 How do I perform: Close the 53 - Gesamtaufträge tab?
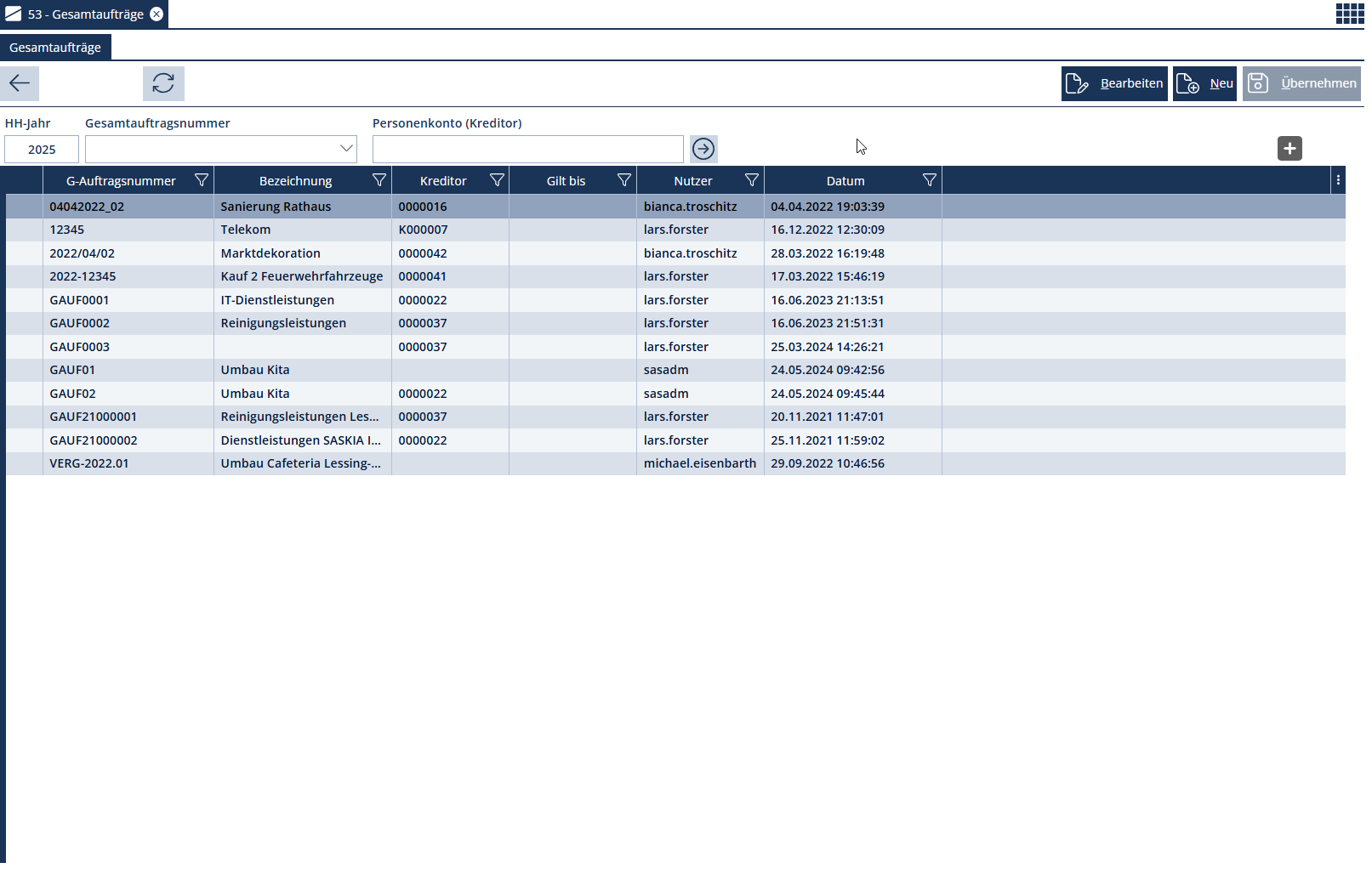(157, 14)
